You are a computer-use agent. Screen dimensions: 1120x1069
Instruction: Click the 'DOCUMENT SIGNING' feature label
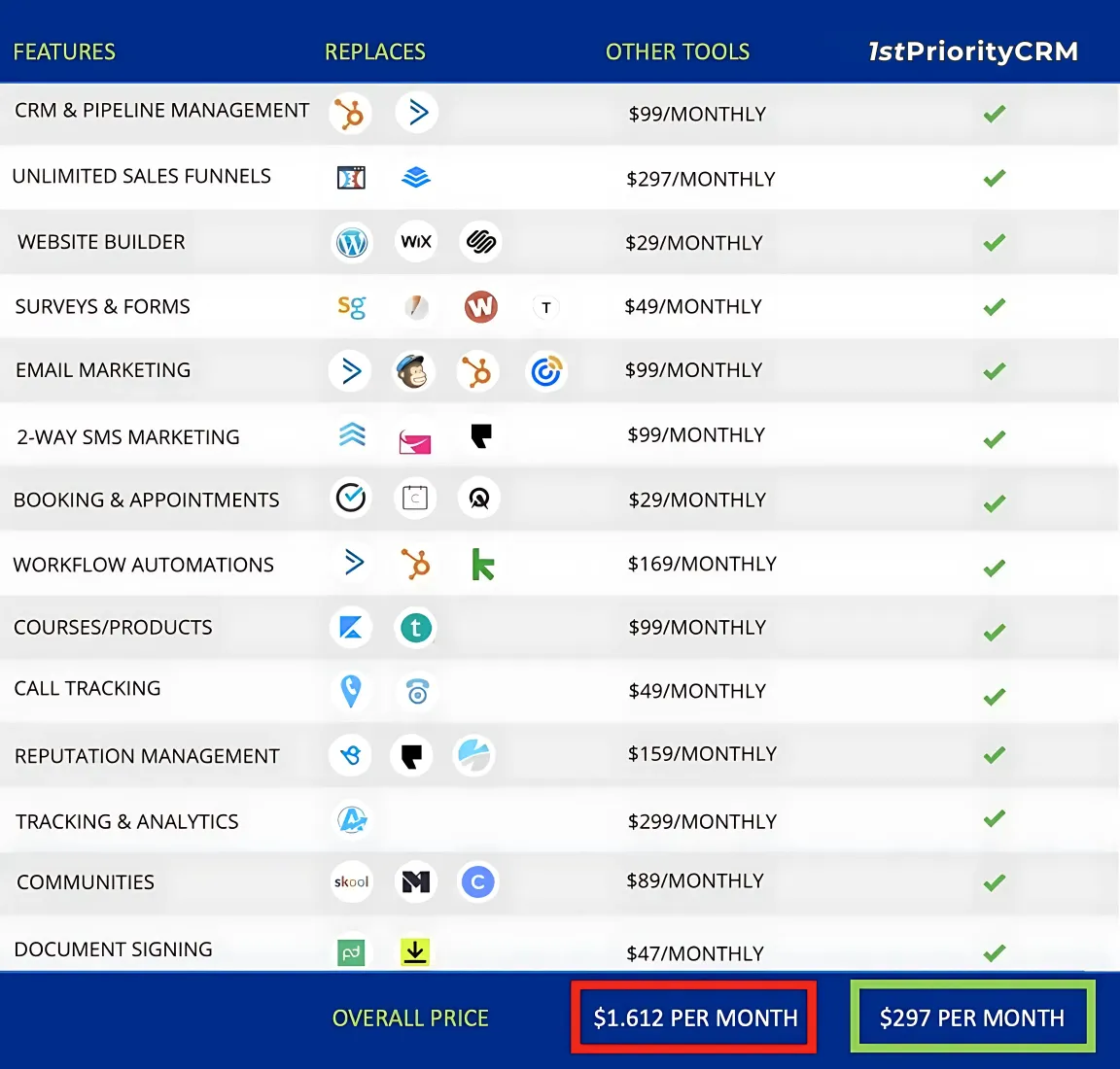pyautogui.click(x=114, y=949)
